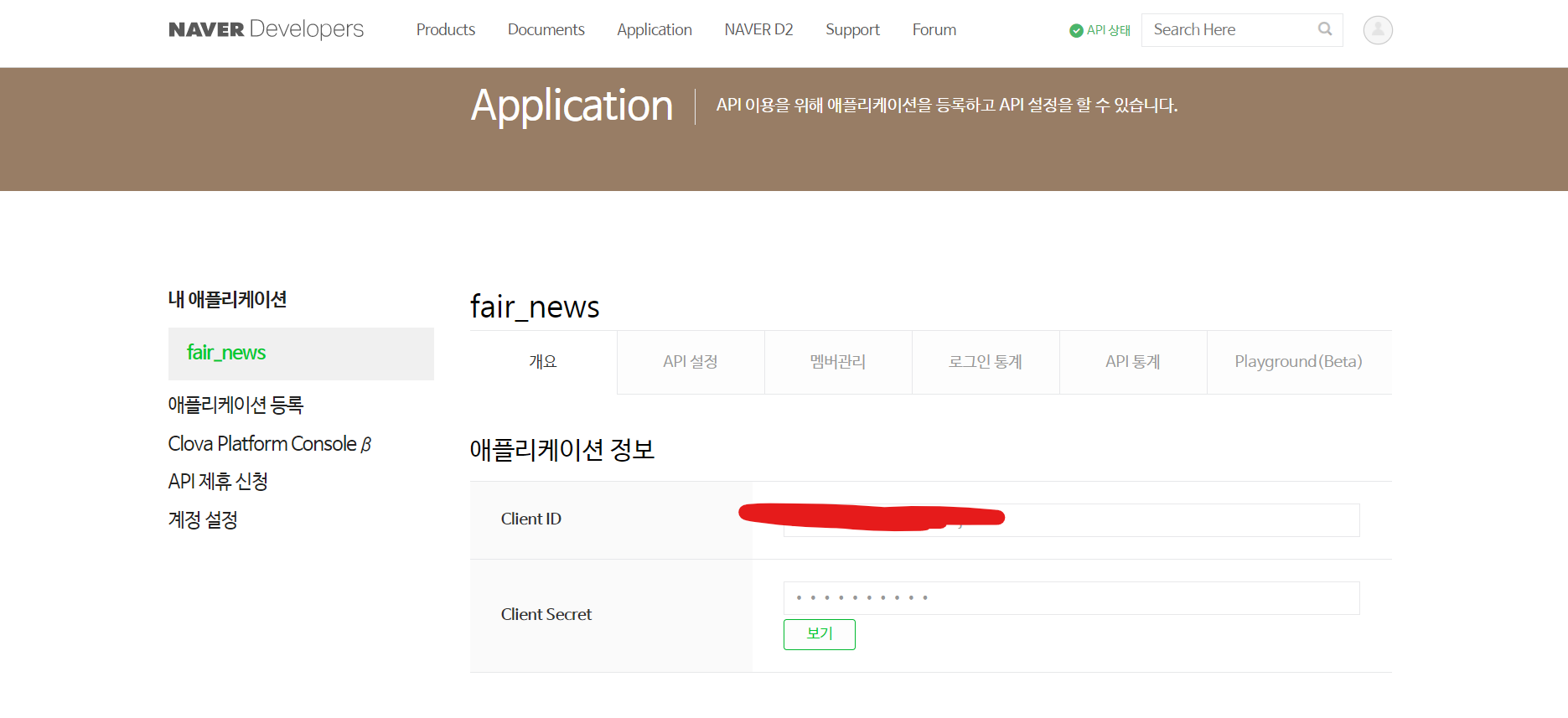Open the Support menu

click(852, 30)
